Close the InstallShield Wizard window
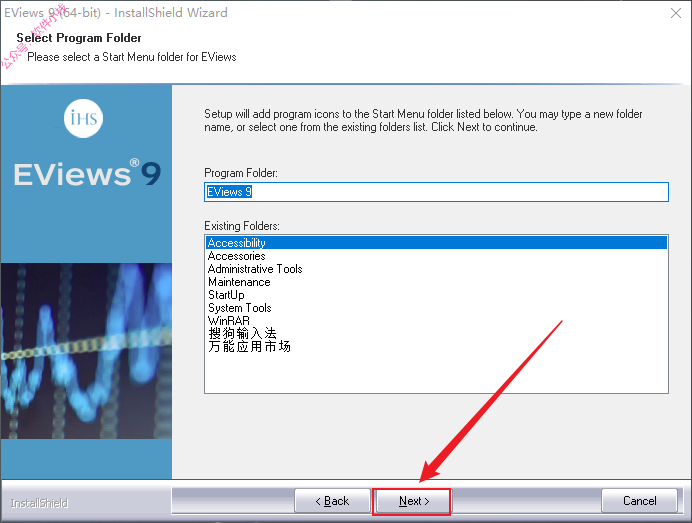Viewport: 692px width, 523px height. click(x=676, y=13)
